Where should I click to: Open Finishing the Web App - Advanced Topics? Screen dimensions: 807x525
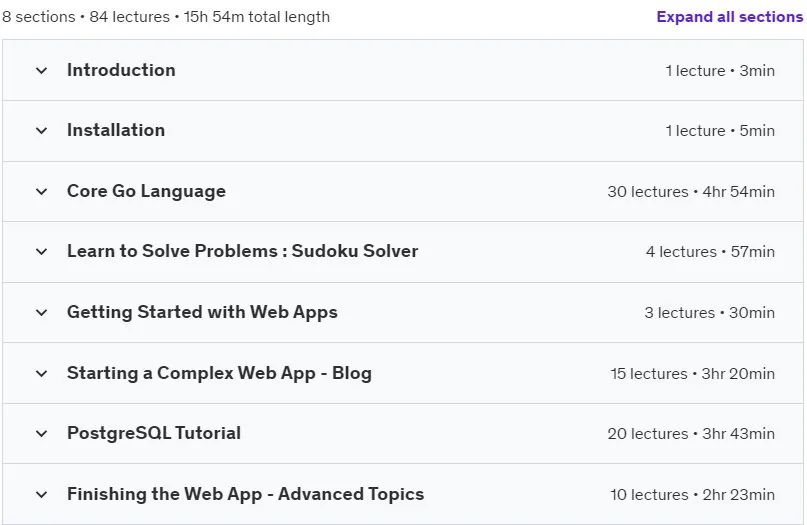245,494
